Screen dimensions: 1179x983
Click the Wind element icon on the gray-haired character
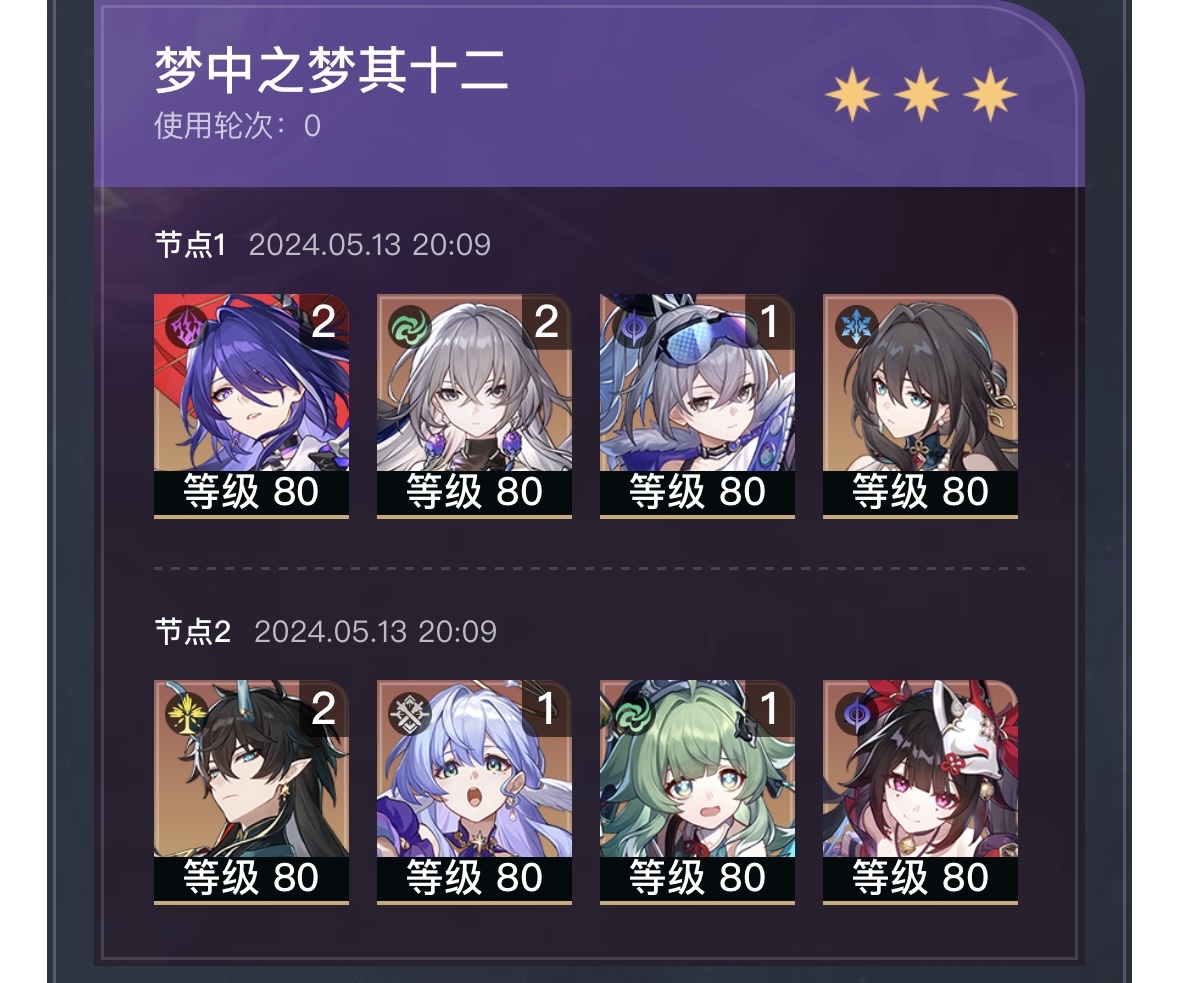click(408, 327)
